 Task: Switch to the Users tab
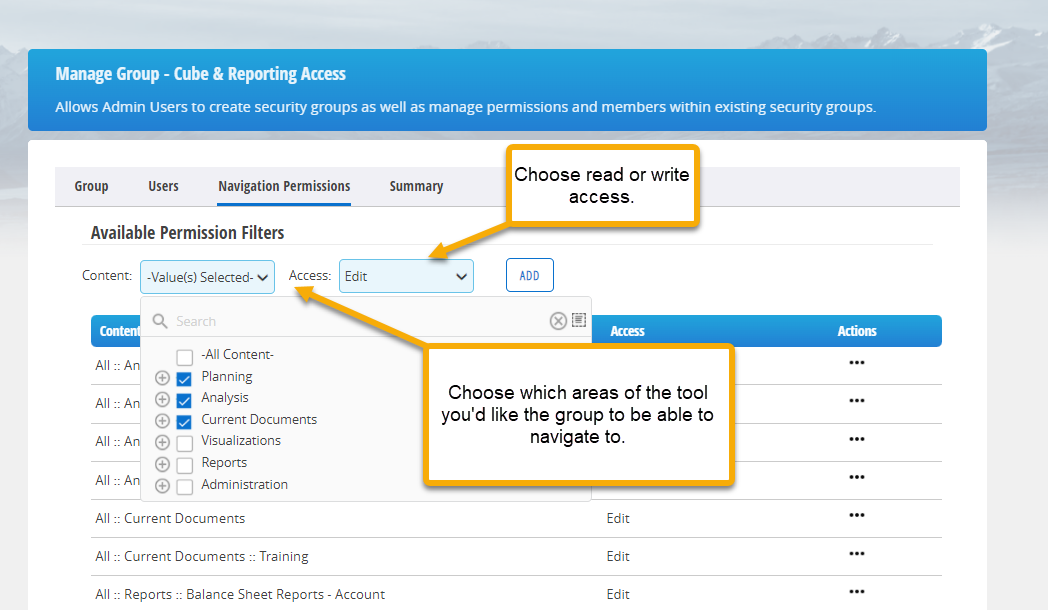pyautogui.click(x=163, y=186)
